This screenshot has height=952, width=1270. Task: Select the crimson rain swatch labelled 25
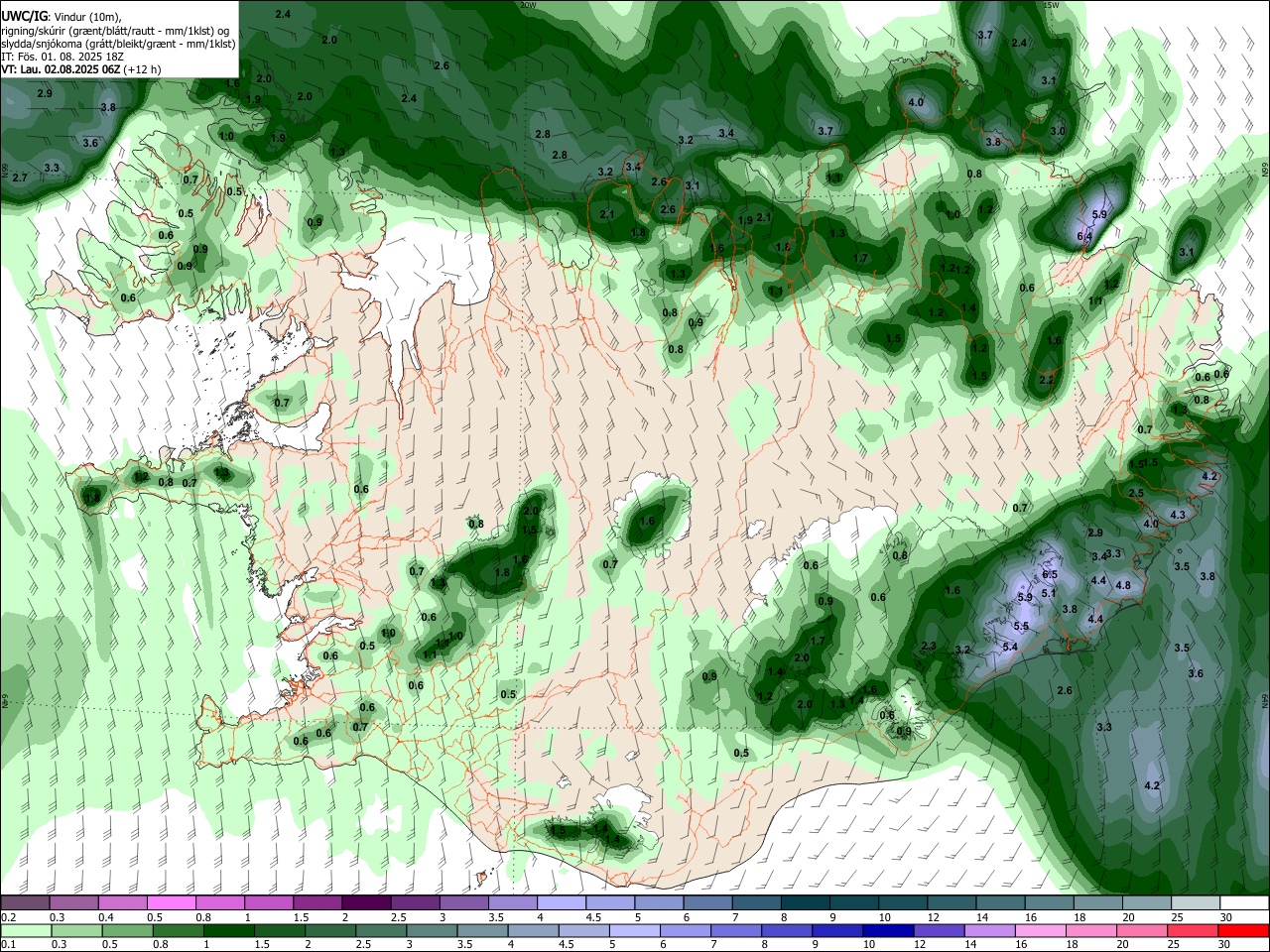click(1194, 930)
